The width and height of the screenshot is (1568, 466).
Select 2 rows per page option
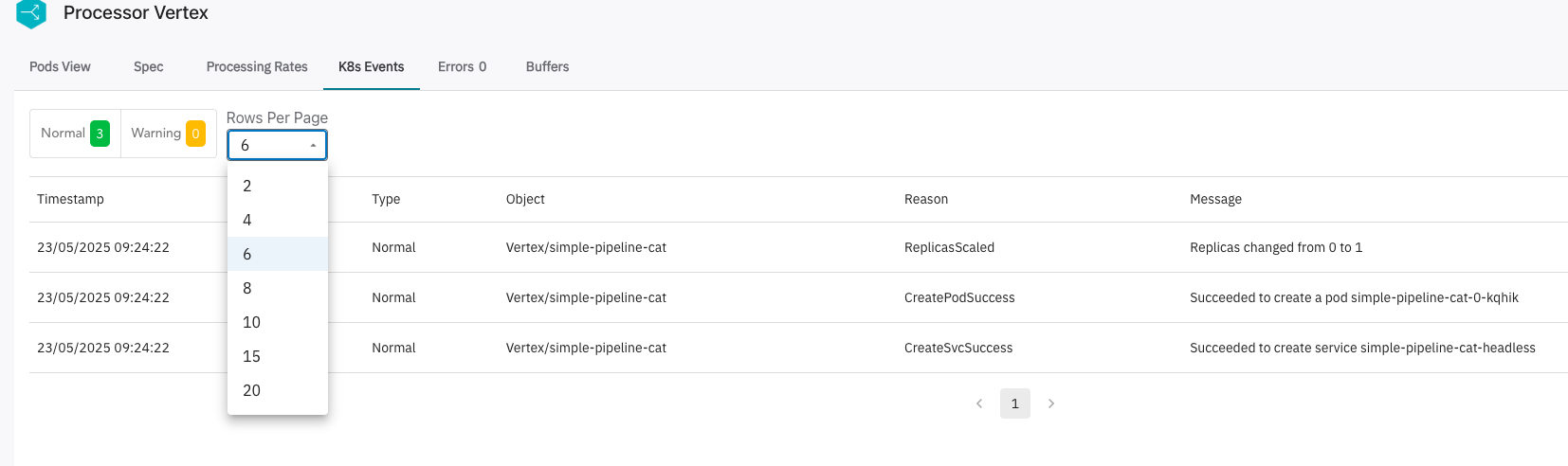point(278,186)
